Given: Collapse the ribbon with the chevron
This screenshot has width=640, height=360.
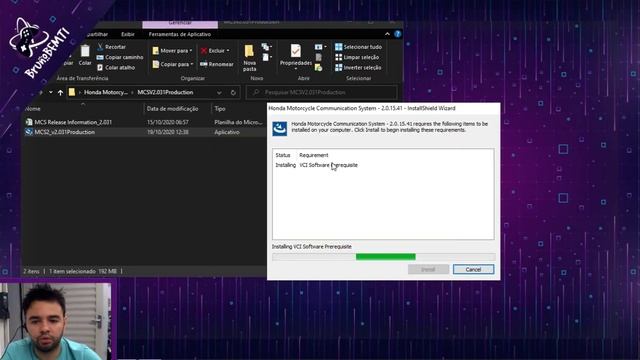Looking at the screenshot, I should (387, 34).
